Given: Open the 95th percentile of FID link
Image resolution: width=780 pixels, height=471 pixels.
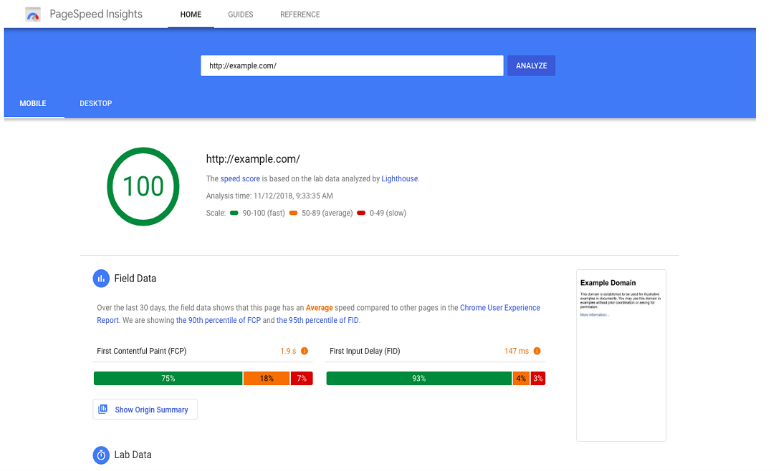Looking at the screenshot, I should [x=317, y=320].
